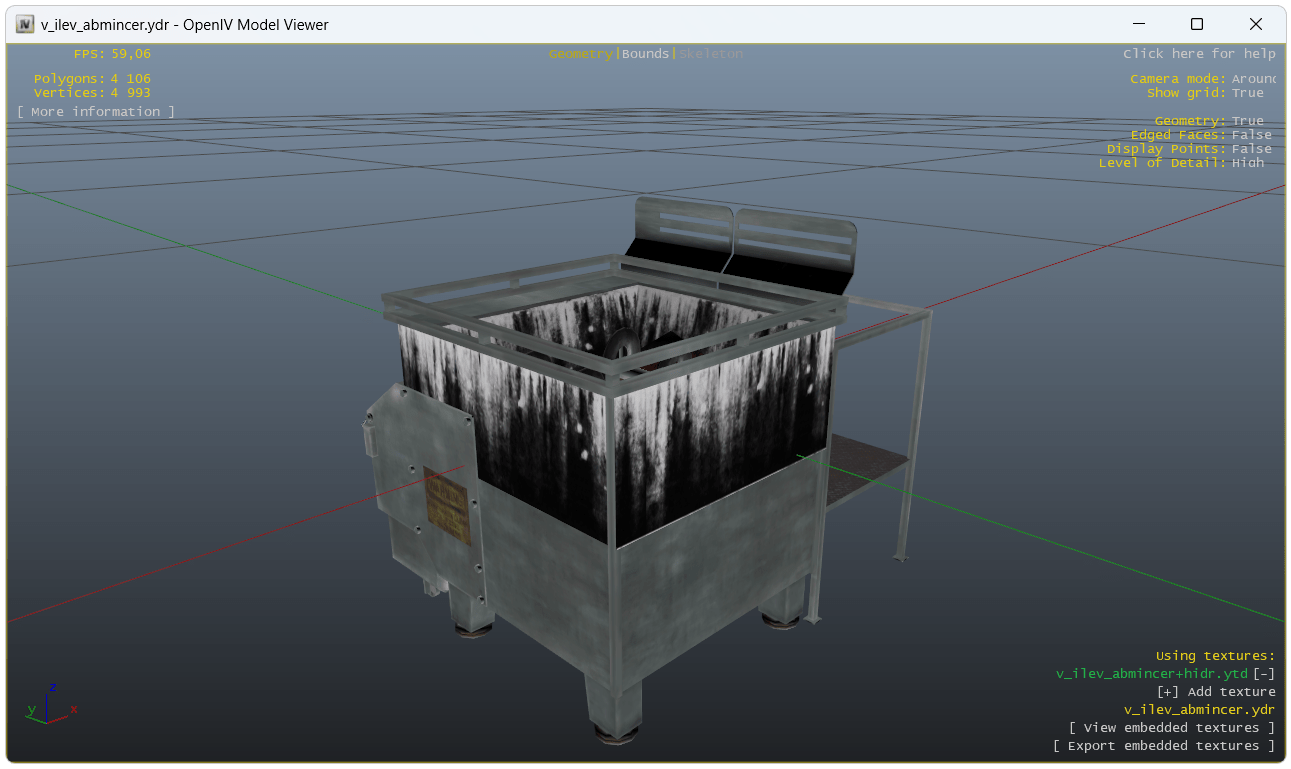Viewport: 1291px width, 769px height.
Task: Click the 'Using textures:' heading
Action: pyautogui.click(x=1216, y=656)
